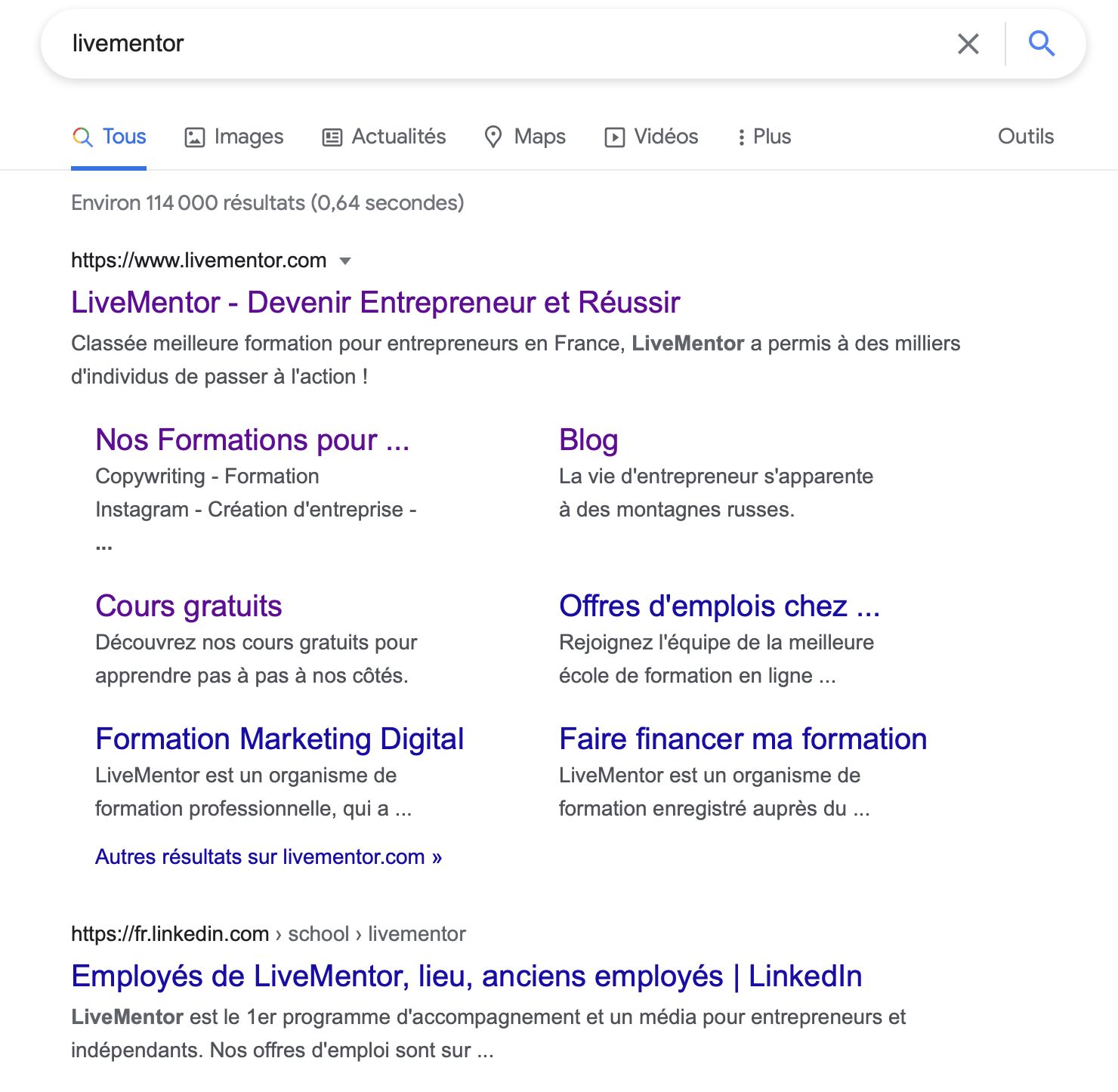Click the Maps pin icon
This screenshot has width=1118, height=1092.
(493, 137)
